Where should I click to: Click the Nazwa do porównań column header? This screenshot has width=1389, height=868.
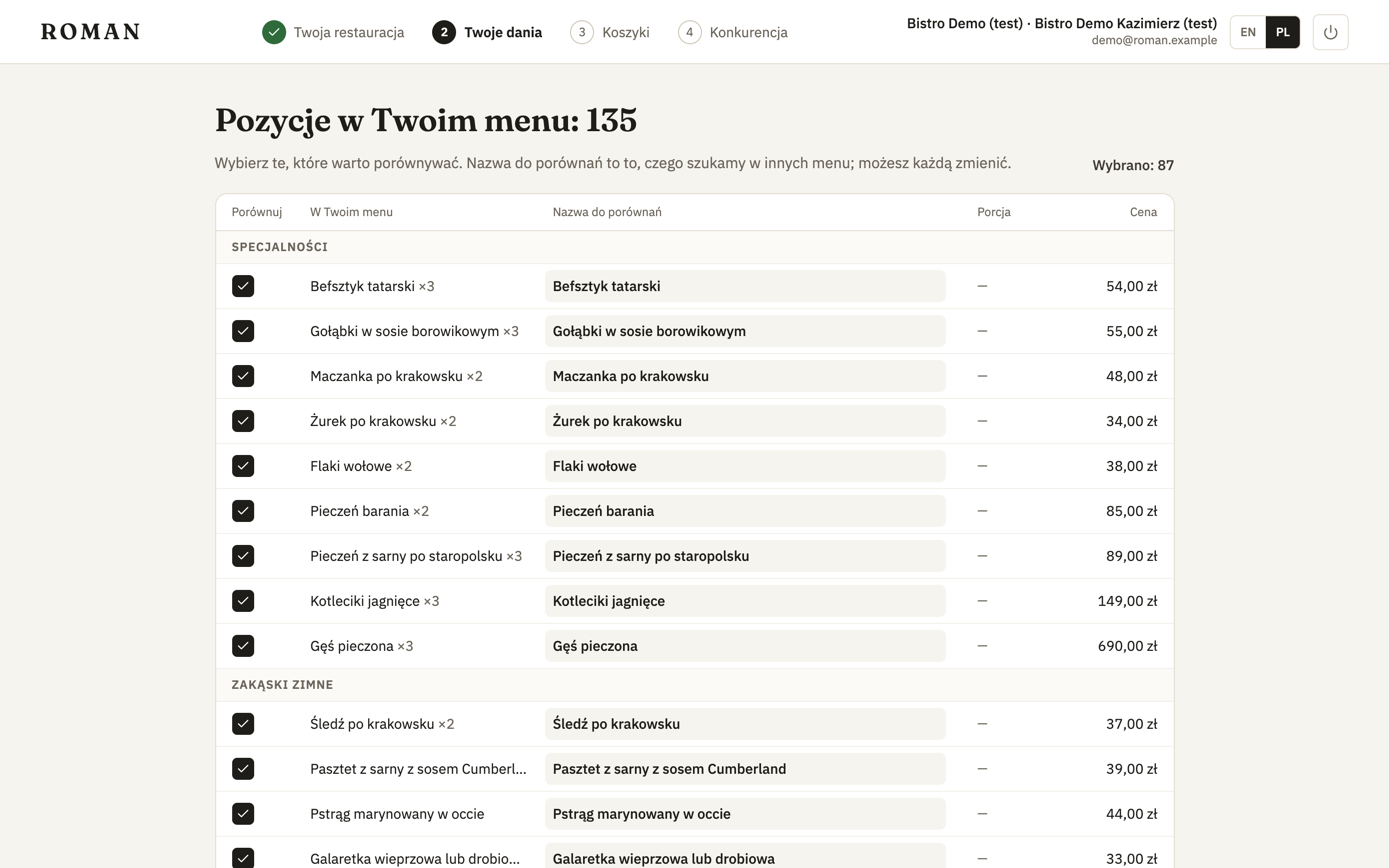pos(607,212)
